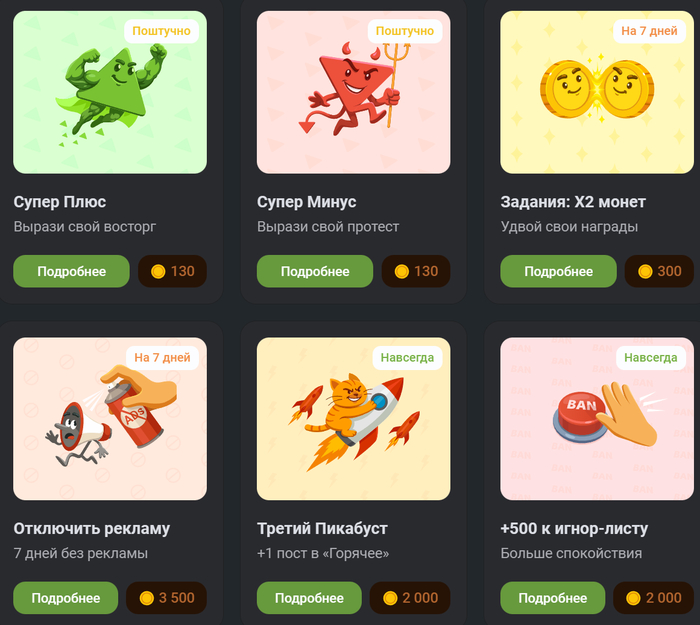The height and width of the screenshot is (625, 700).
Task: Click the cat riding rocket illustration
Action: pos(353,419)
